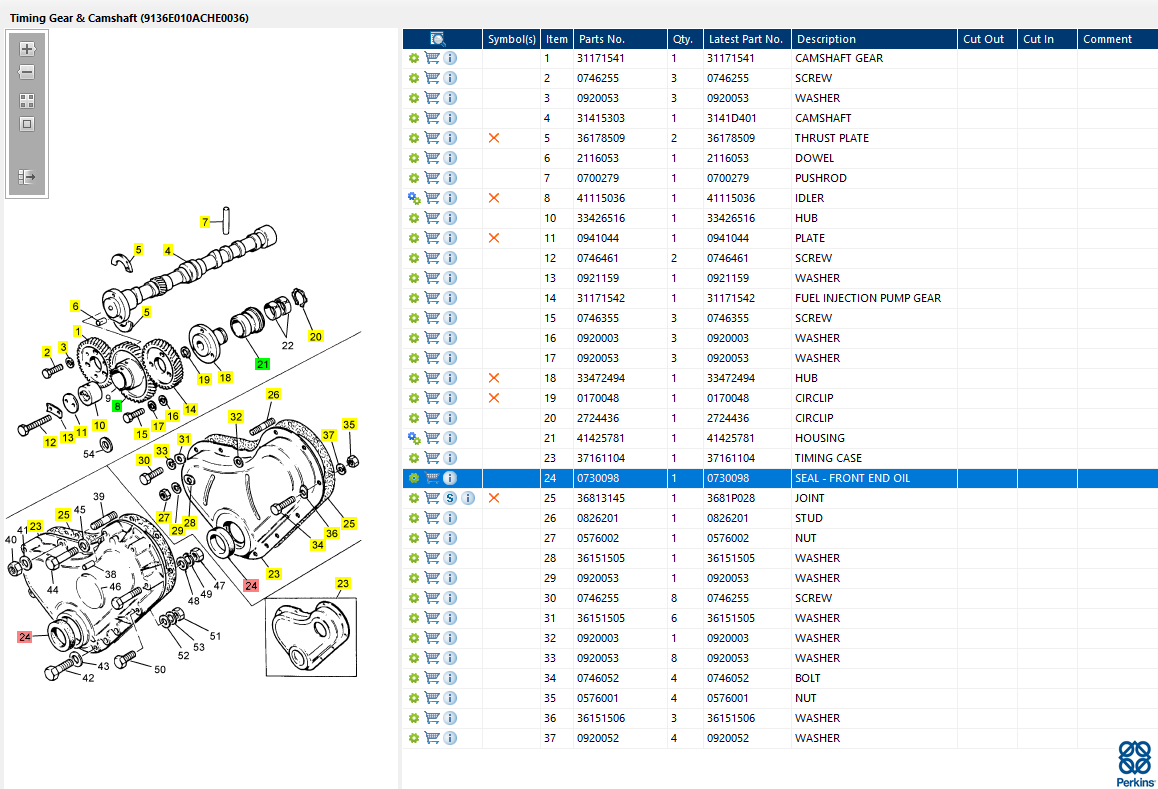
Task: Add TIMING CASE to cart
Action: (x=432, y=458)
